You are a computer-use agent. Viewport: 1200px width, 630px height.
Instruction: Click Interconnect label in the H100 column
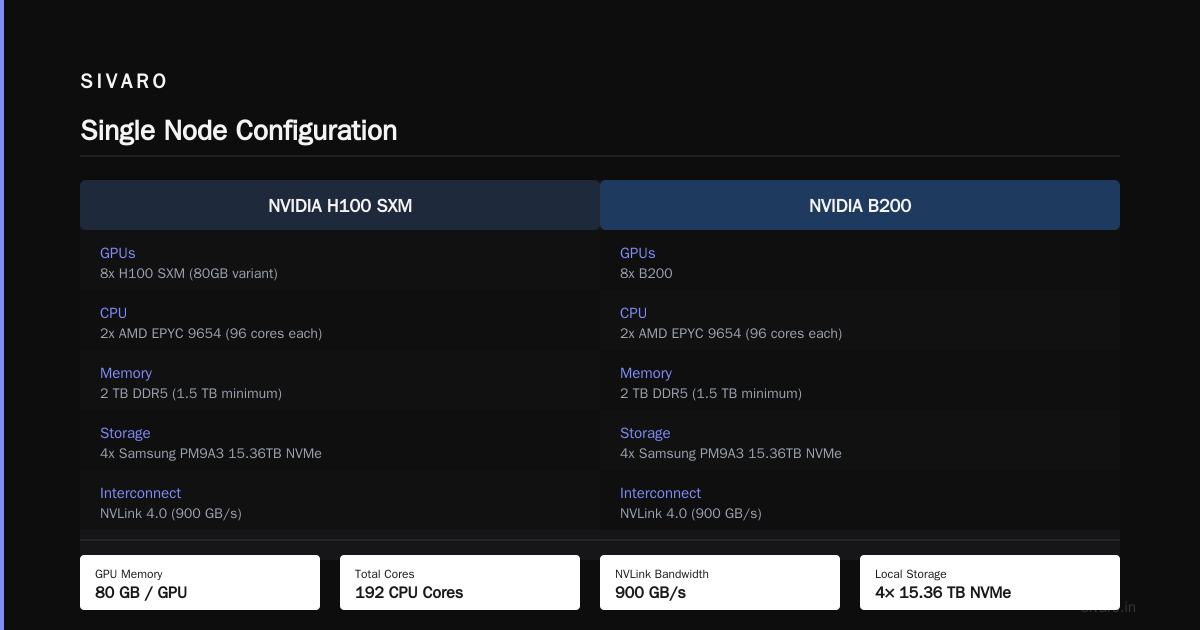pyautogui.click(x=141, y=493)
